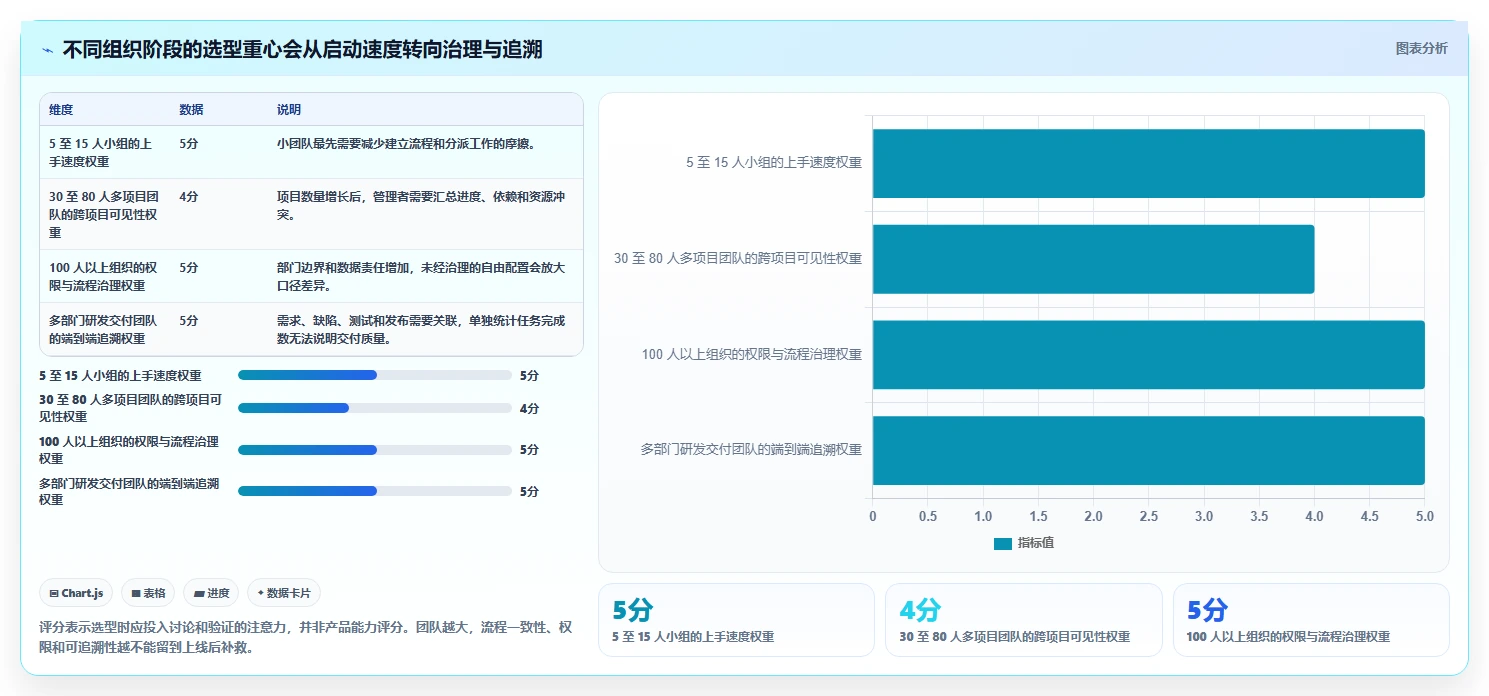Click description 部门边界和数据责任增加

click(421, 276)
